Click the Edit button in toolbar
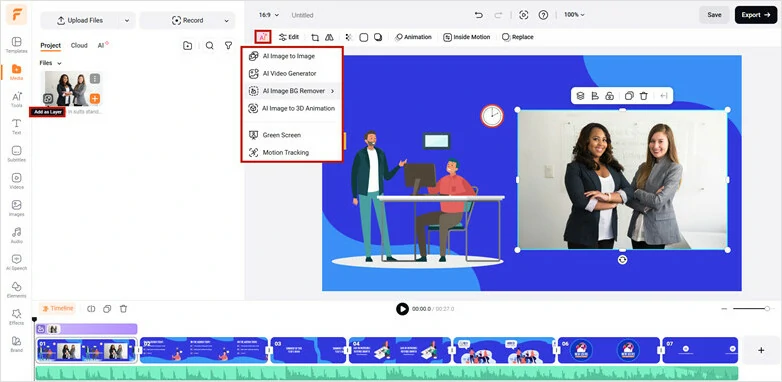782x382 pixels. tap(289, 37)
